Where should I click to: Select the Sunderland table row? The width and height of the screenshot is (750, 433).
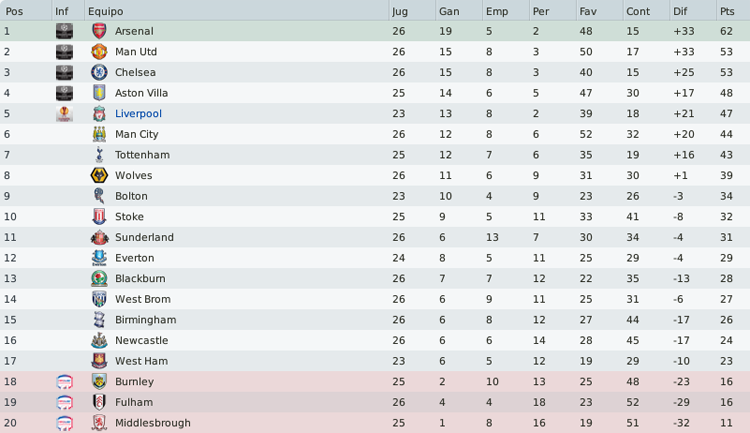(x=375, y=237)
